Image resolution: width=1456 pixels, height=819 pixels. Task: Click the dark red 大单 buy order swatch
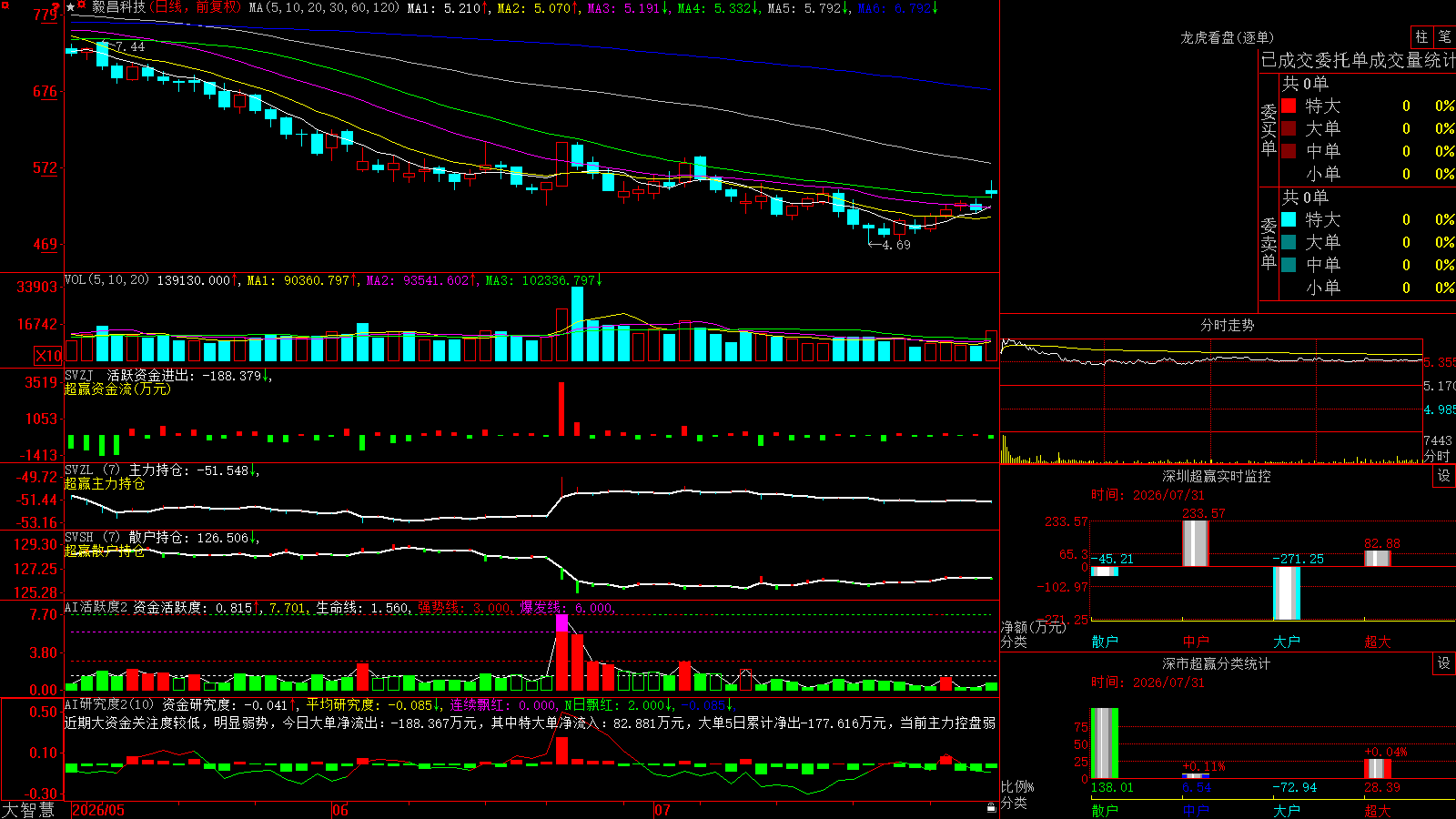pos(1289,128)
